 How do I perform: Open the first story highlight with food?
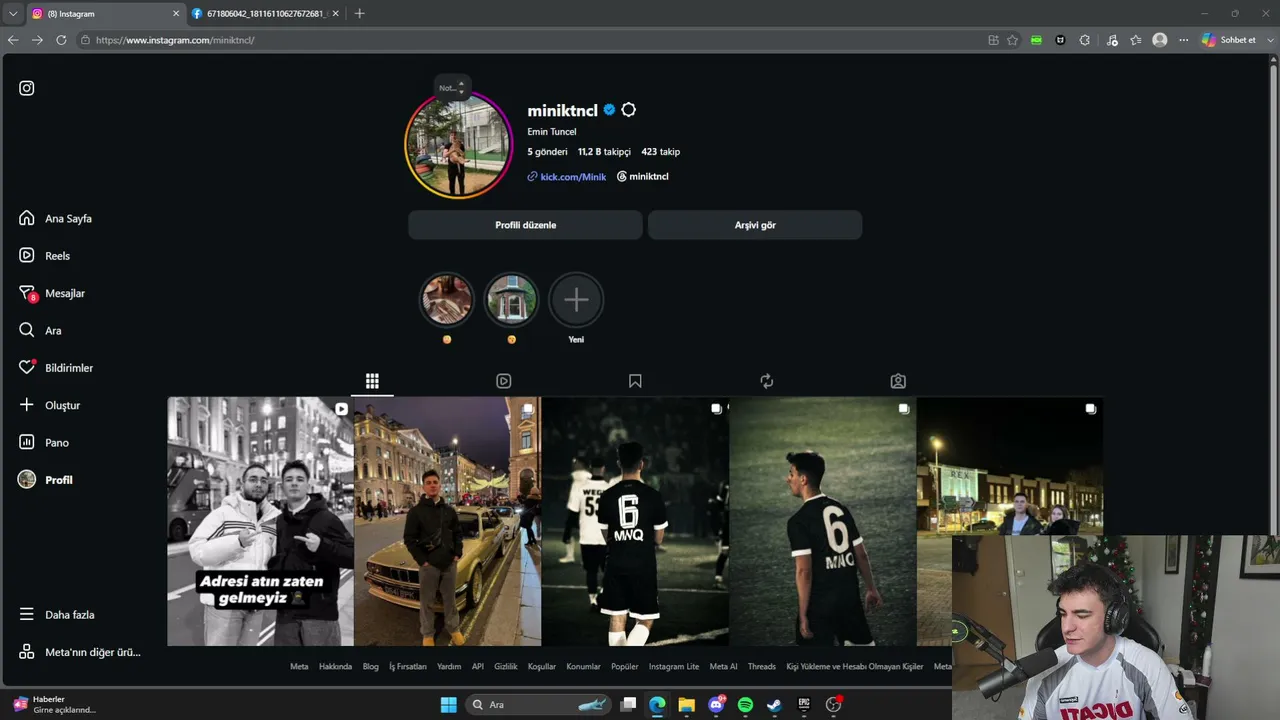447,300
